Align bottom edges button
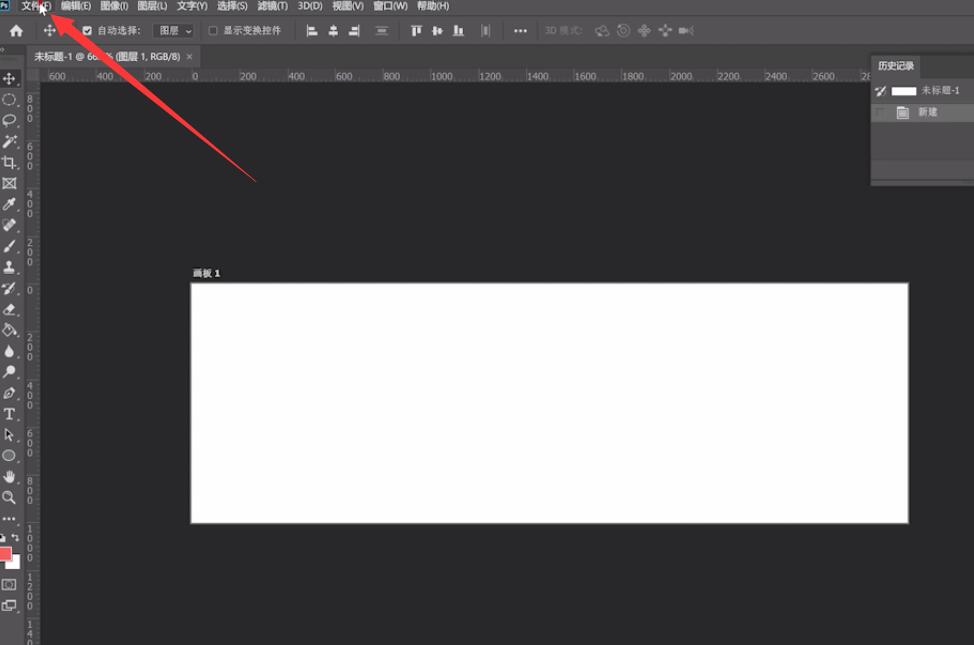The image size is (974, 645). click(458, 30)
